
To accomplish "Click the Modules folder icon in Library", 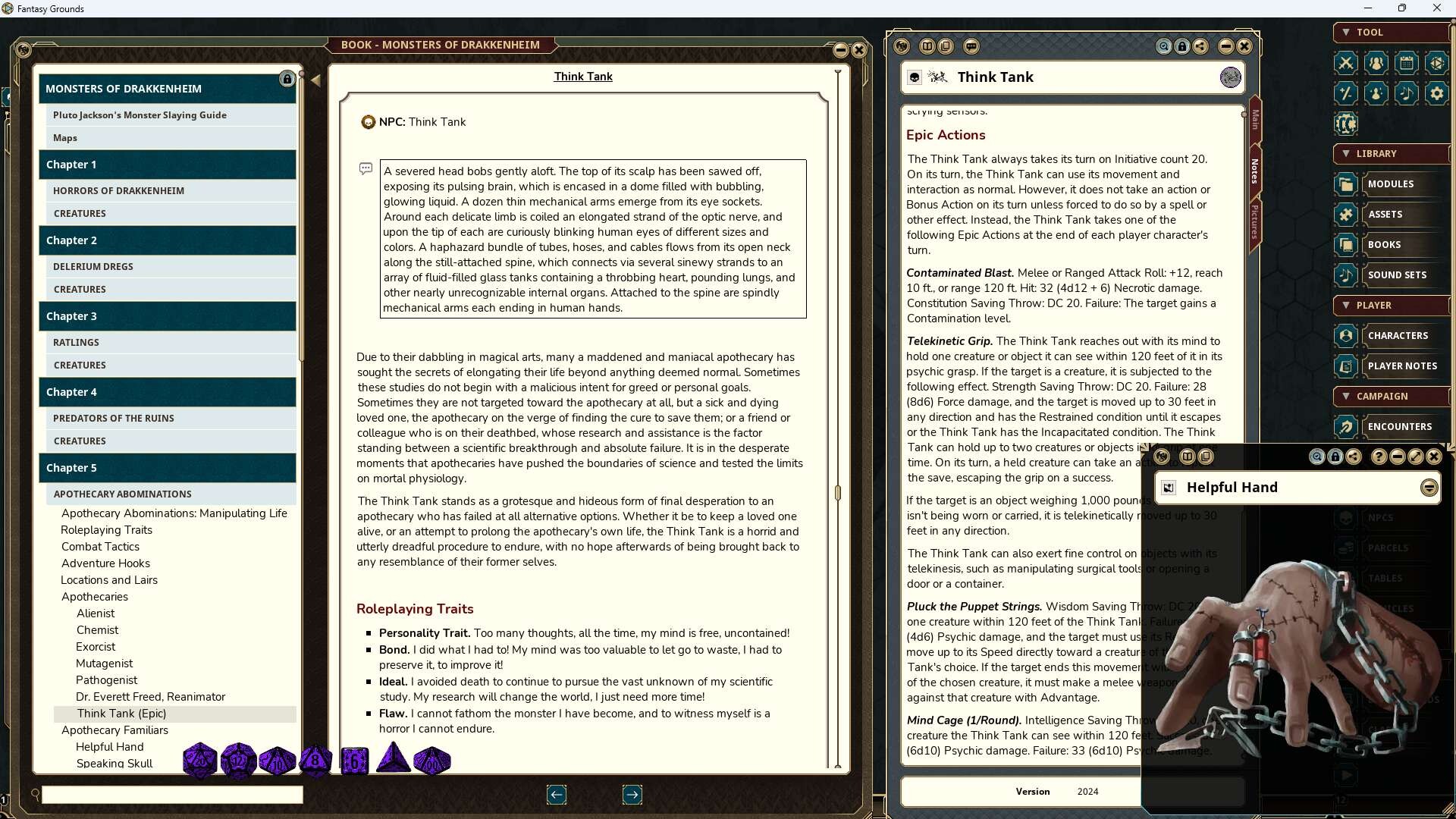I will (x=1345, y=184).
